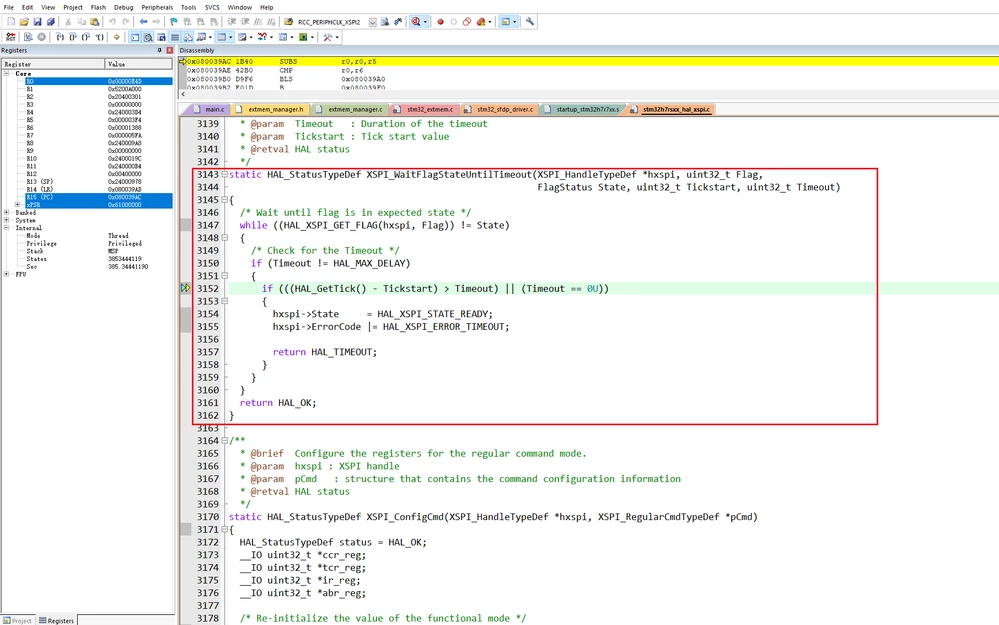Collapse function fold at line 3143
Viewport: 999px width, 625px height.
tap(224, 174)
